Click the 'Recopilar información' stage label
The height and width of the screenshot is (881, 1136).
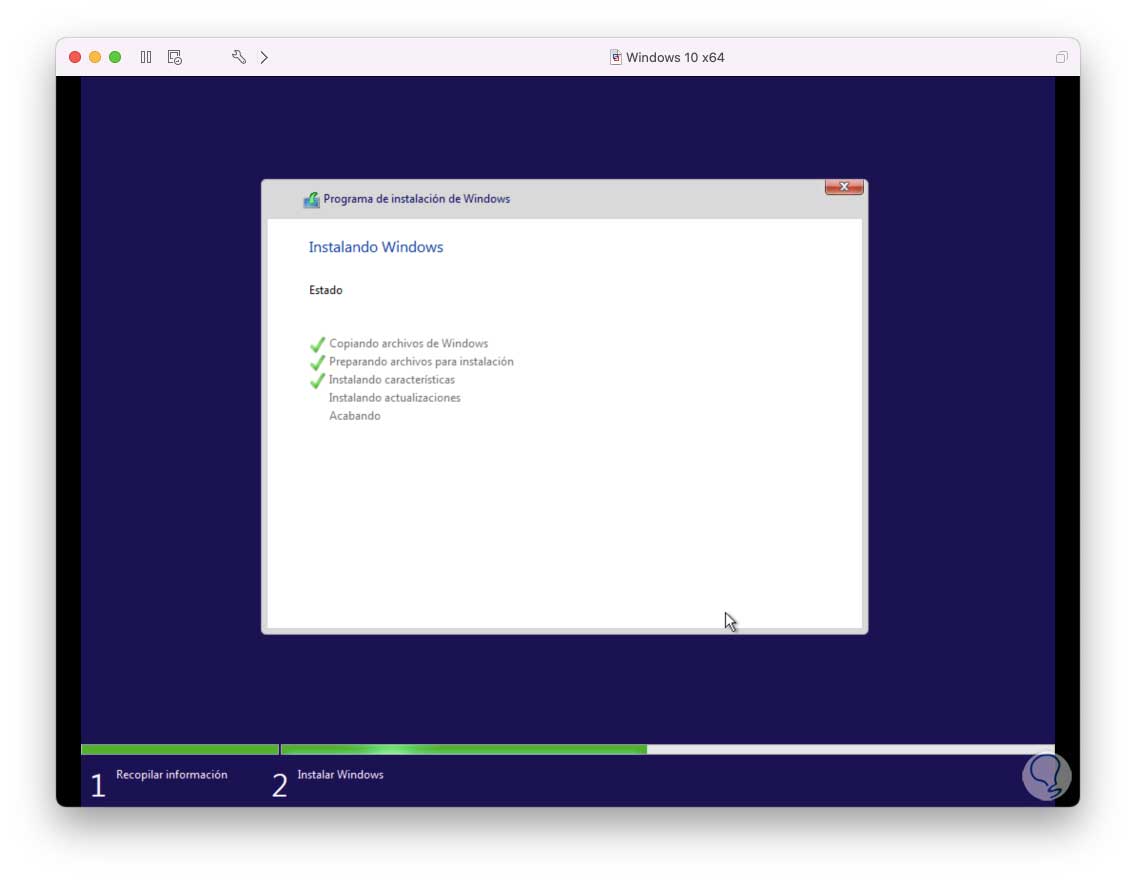pyautogui.click(x=172, y=774)
